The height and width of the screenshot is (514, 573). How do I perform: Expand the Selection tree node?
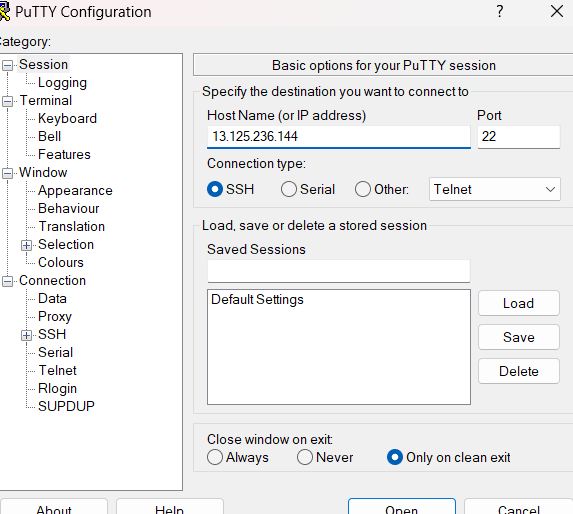click(26, 245)
